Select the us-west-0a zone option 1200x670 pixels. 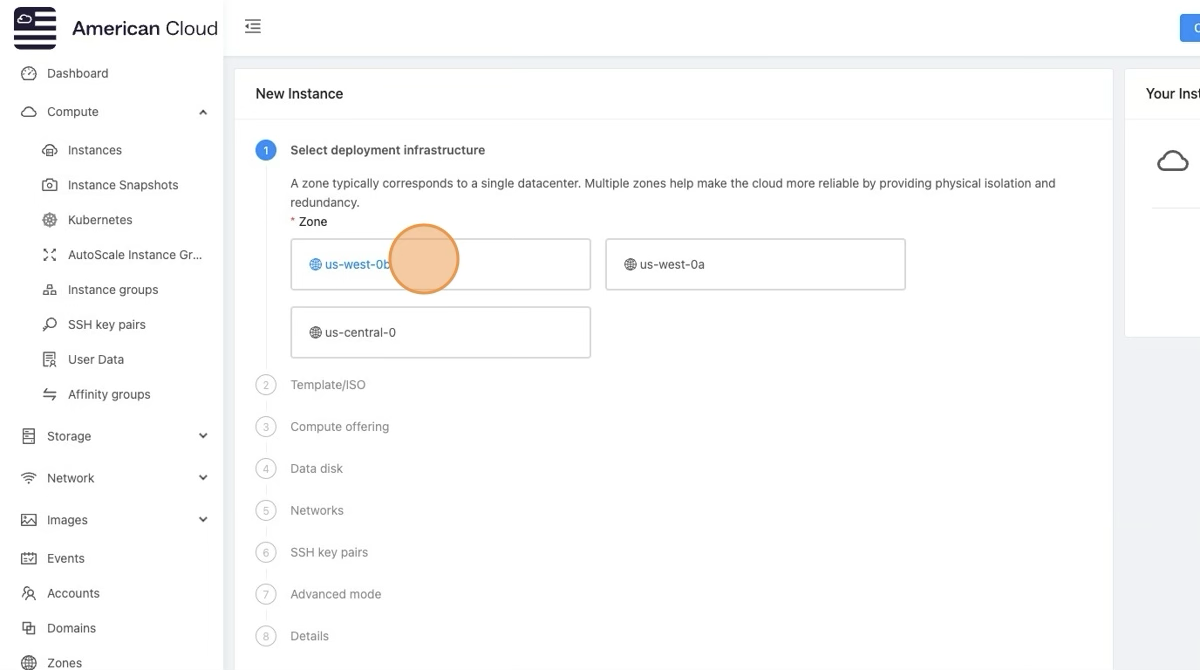(x=755, y=265)
